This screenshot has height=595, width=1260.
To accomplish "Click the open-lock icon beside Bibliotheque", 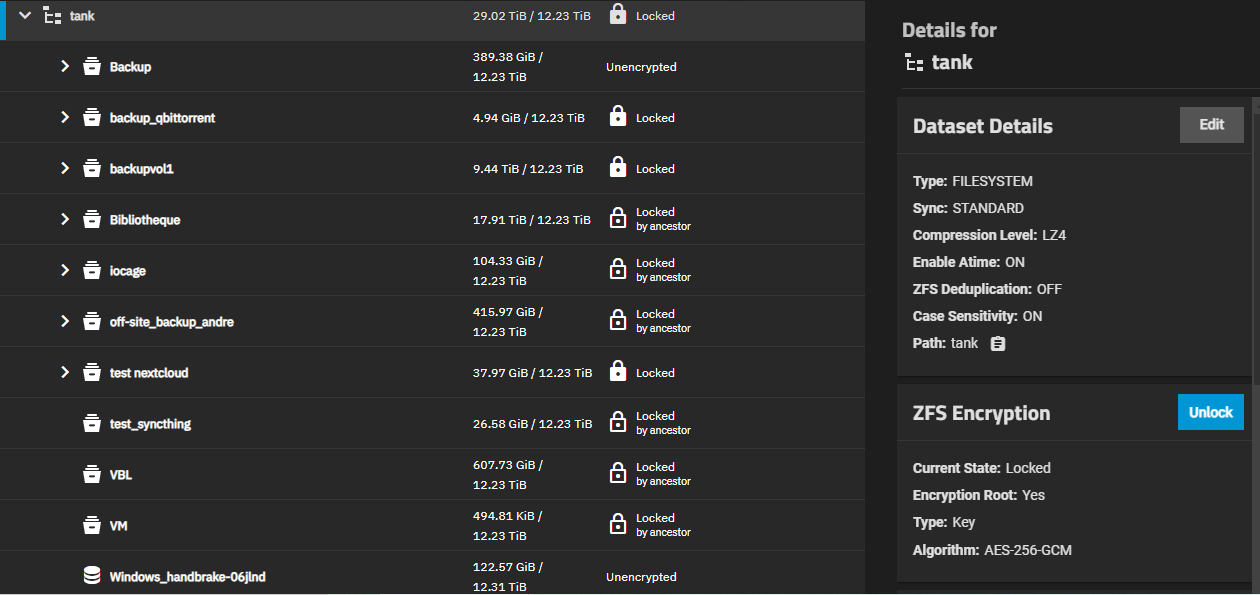I will coord(618,219).
